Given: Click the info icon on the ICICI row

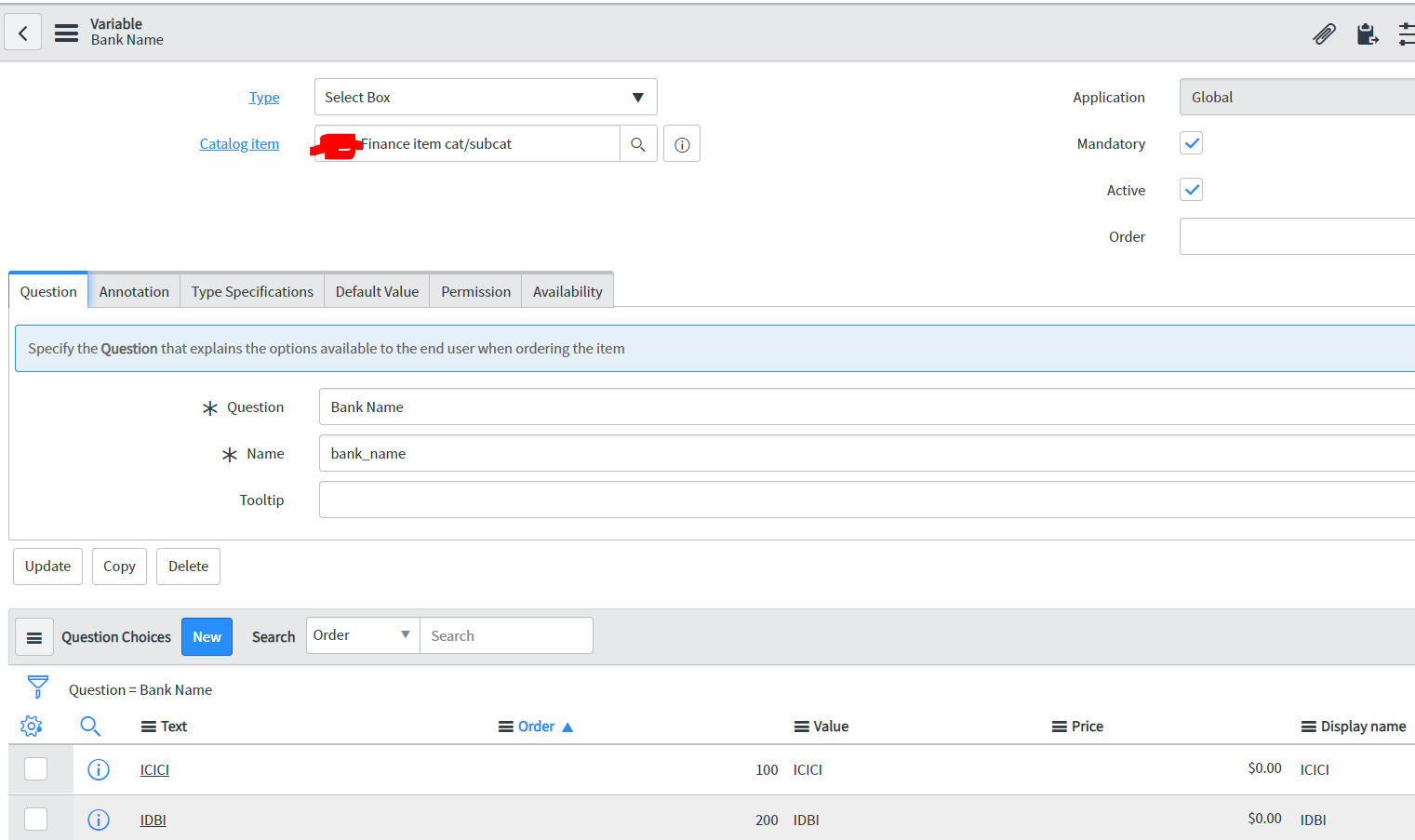Looking at the screenshot, I should (x=99, y=769).
